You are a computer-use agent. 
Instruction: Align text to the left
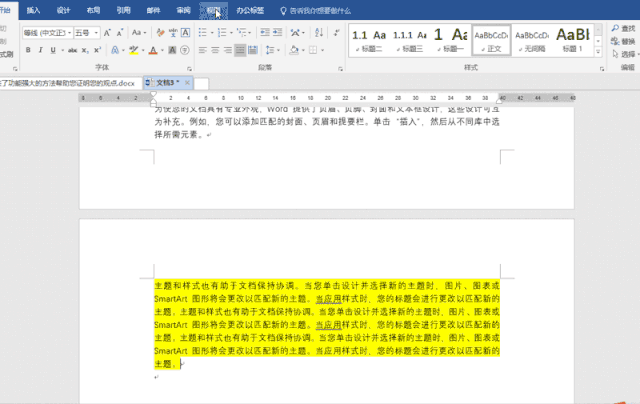pos(202,50)
